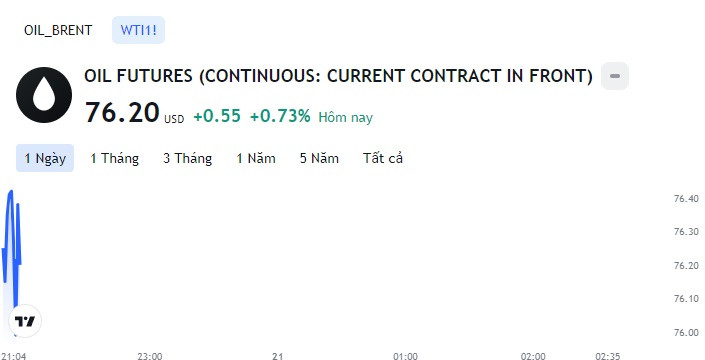This screenshot has height=360, width=705.
Task: Show Tất cả price history
Action: 383,158
